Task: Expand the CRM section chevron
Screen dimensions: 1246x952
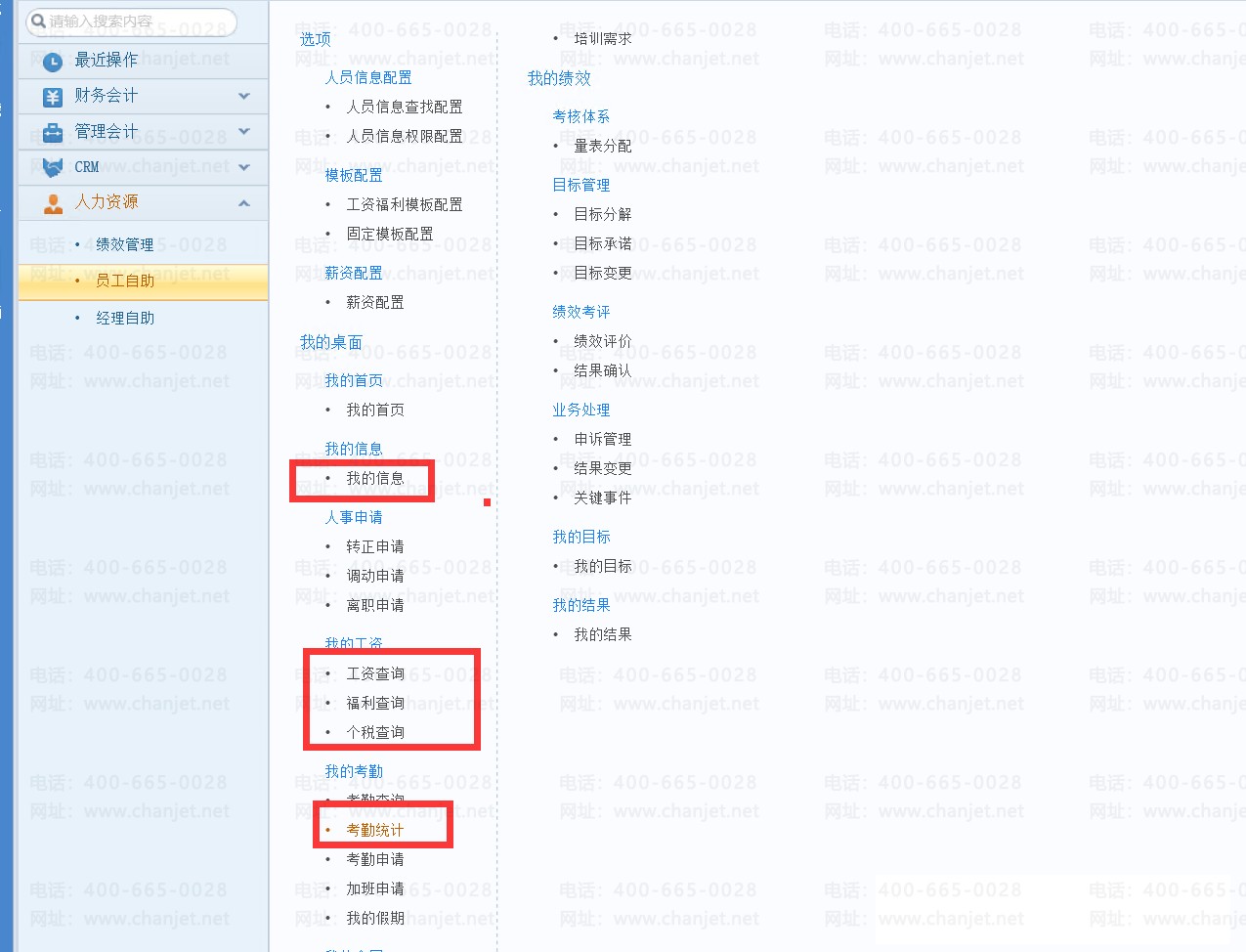Action: pyautogui.click(x=244, y=167)
